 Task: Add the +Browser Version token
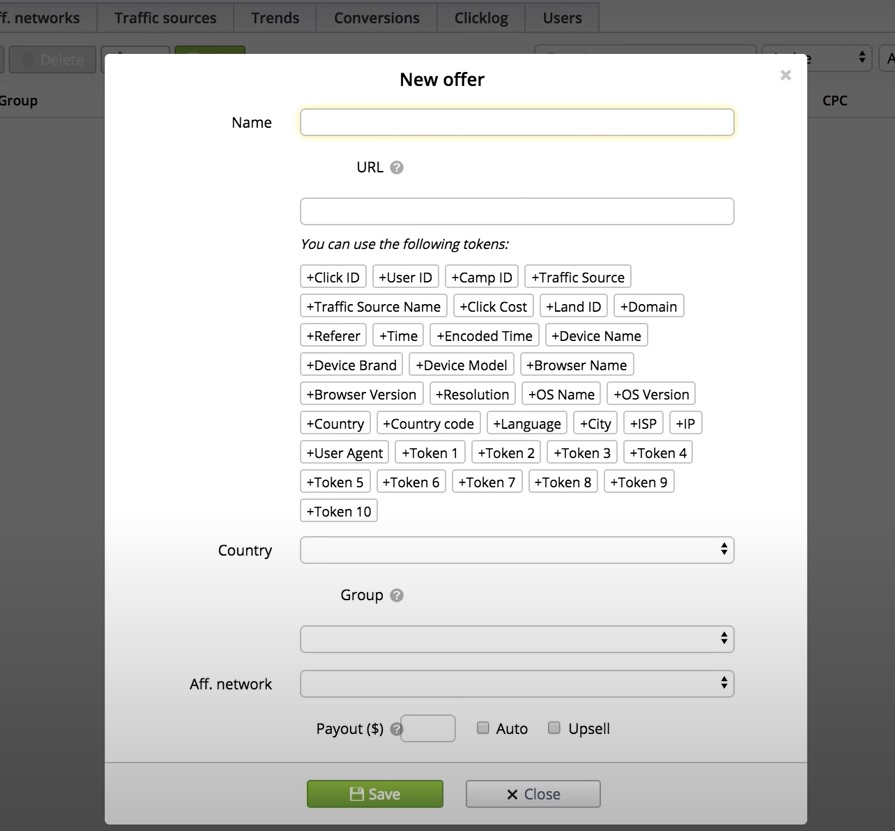(x=361, y=394)
